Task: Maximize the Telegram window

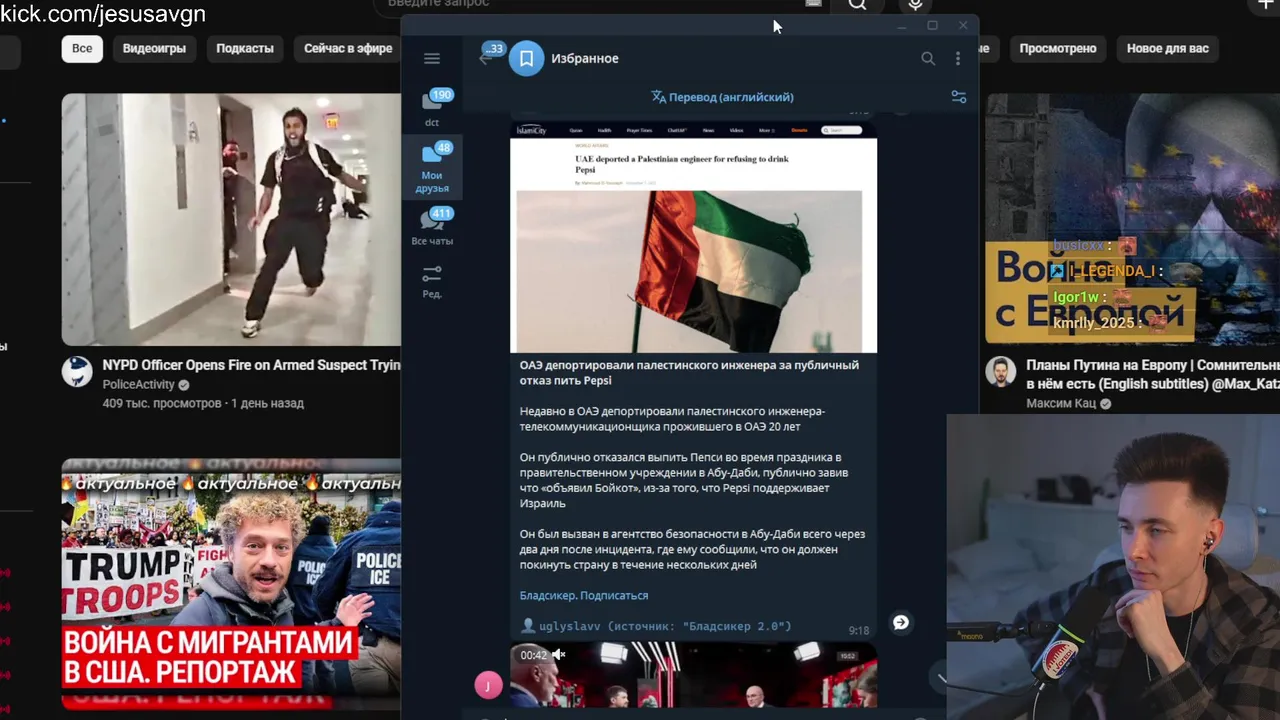Action: (x=932, y=26)
